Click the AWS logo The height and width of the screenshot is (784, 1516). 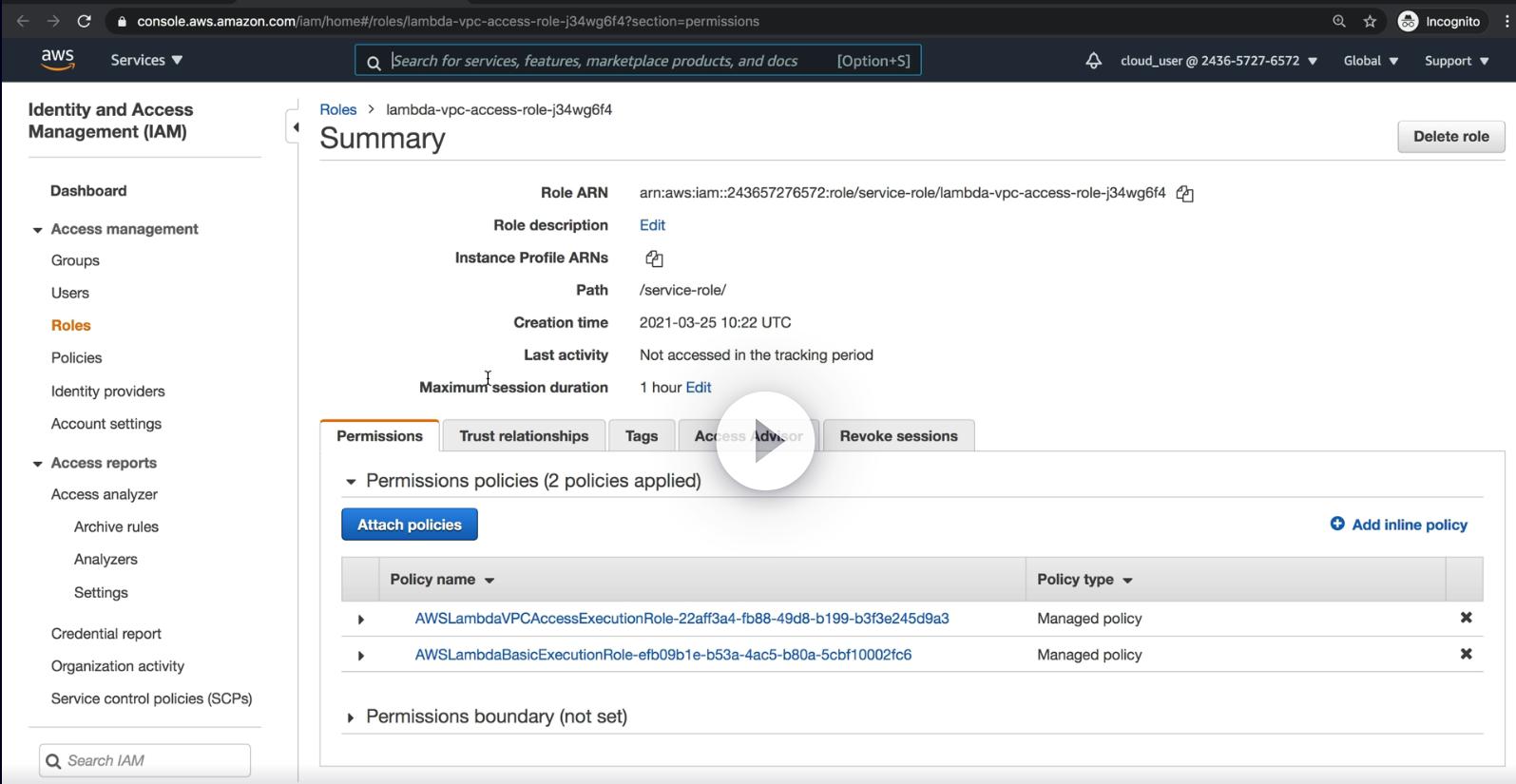(x=58, y=60)
